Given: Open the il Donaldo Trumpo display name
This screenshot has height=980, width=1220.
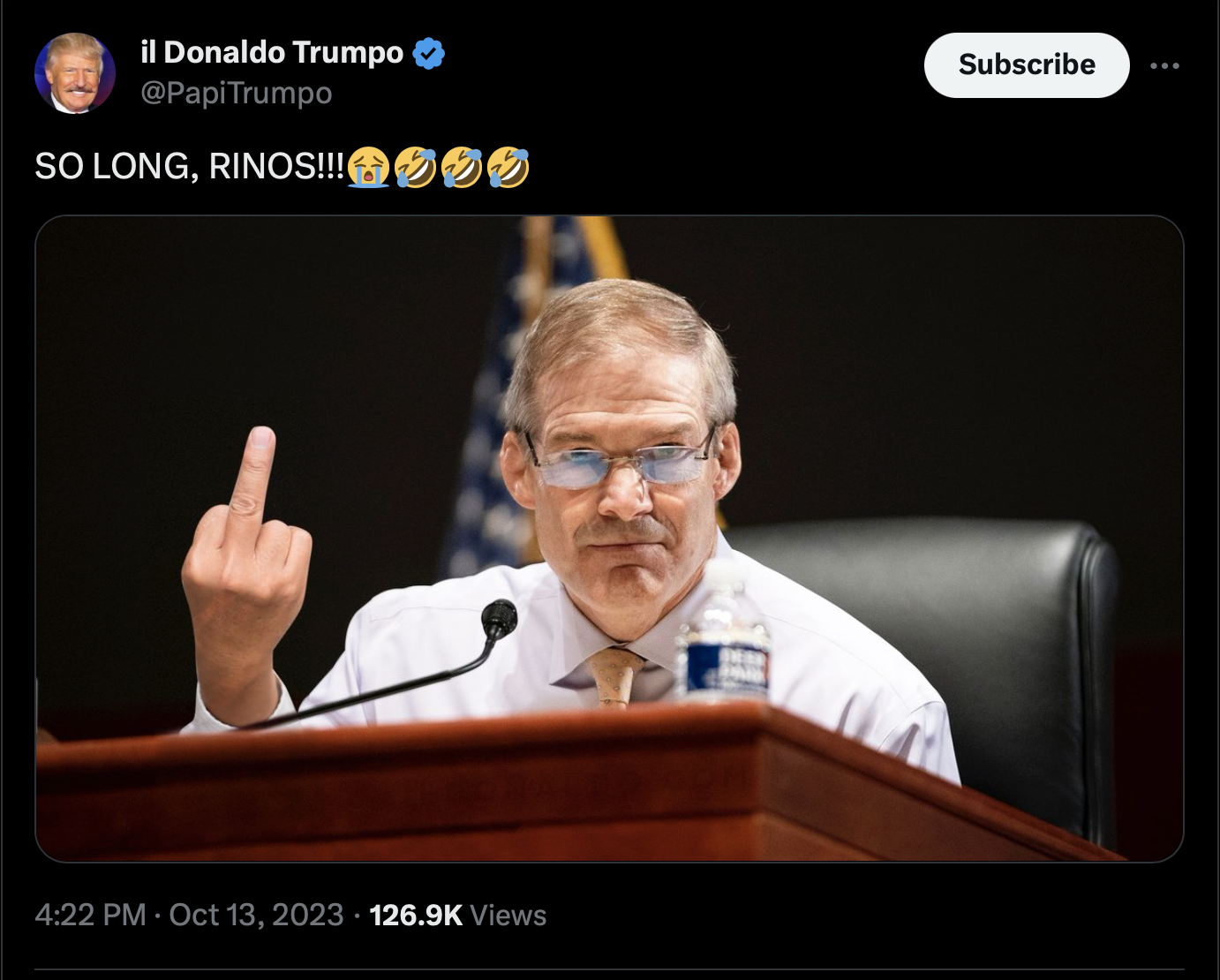Looking at the screenshot, I should [x=272, y=52].
